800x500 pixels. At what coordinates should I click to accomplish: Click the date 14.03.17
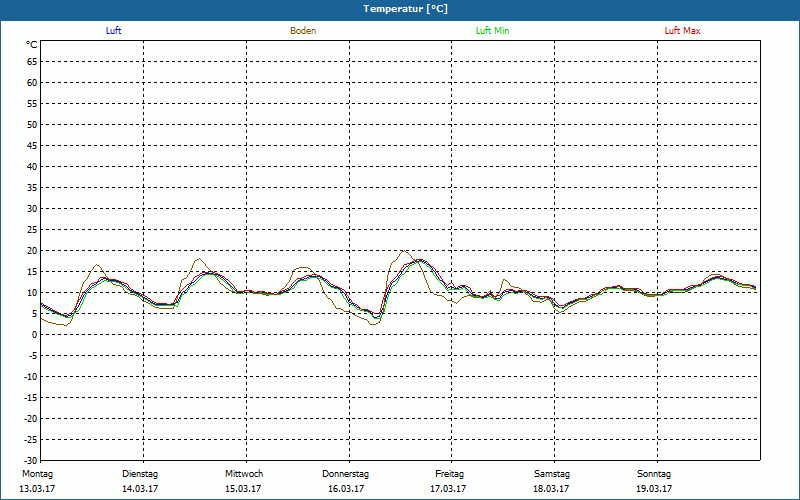pyautogui.click(x=140, y=489)
